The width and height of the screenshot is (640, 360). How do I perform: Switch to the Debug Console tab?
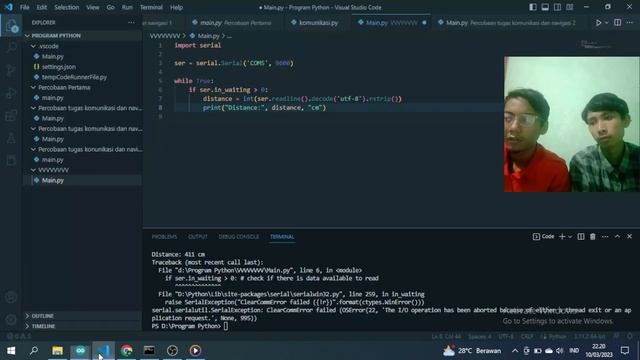(x=239, y=237)
